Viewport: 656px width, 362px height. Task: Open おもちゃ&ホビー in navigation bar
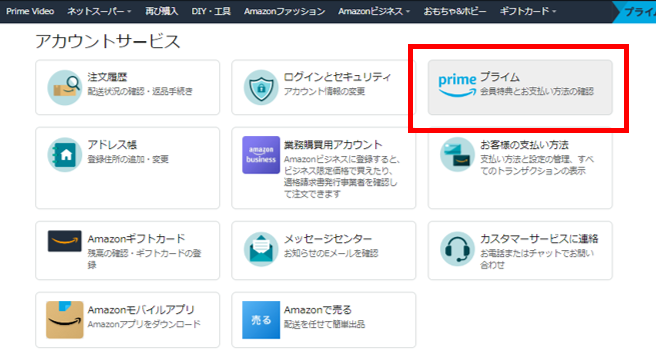(x=455, y=11)
